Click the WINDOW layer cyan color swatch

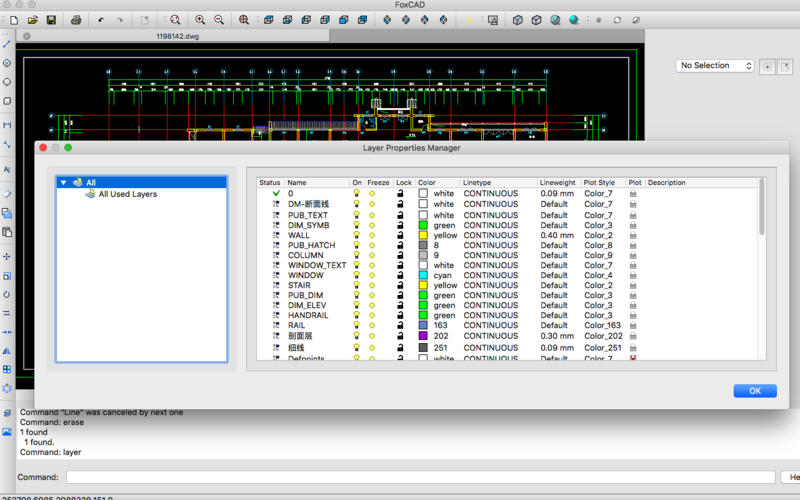pos(423,275)
